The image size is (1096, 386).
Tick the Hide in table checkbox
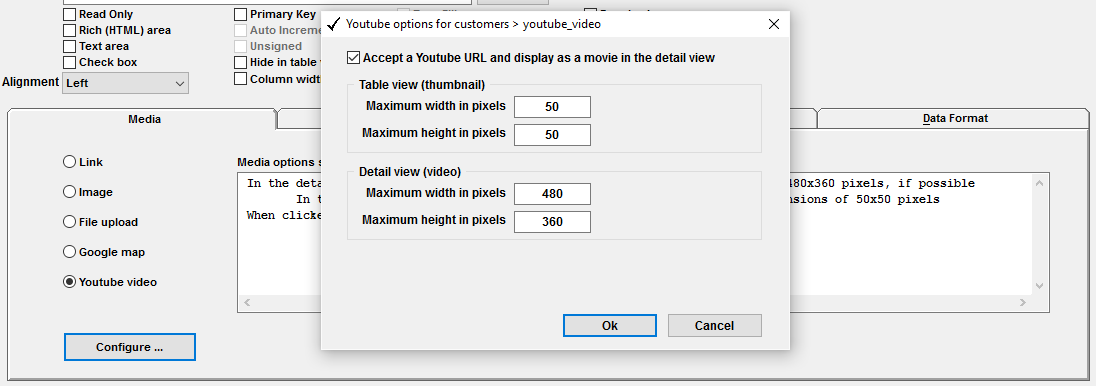(240, 63)
